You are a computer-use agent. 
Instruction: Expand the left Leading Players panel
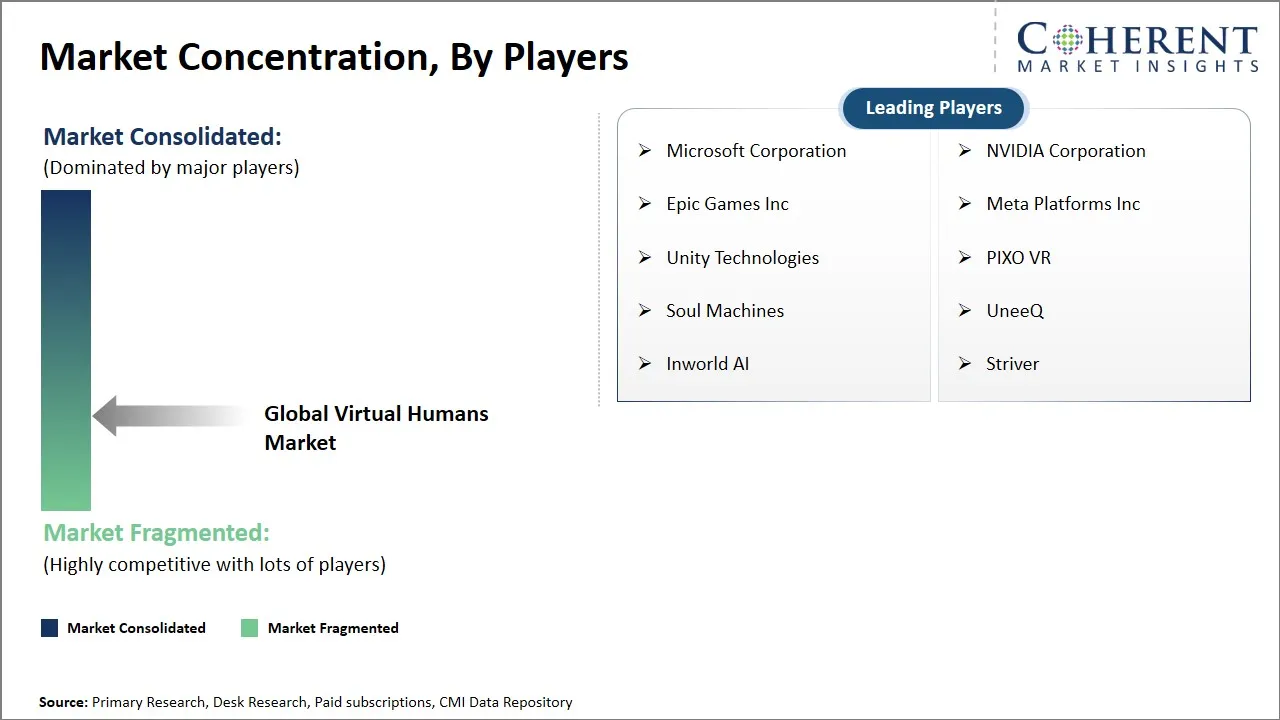773,256
